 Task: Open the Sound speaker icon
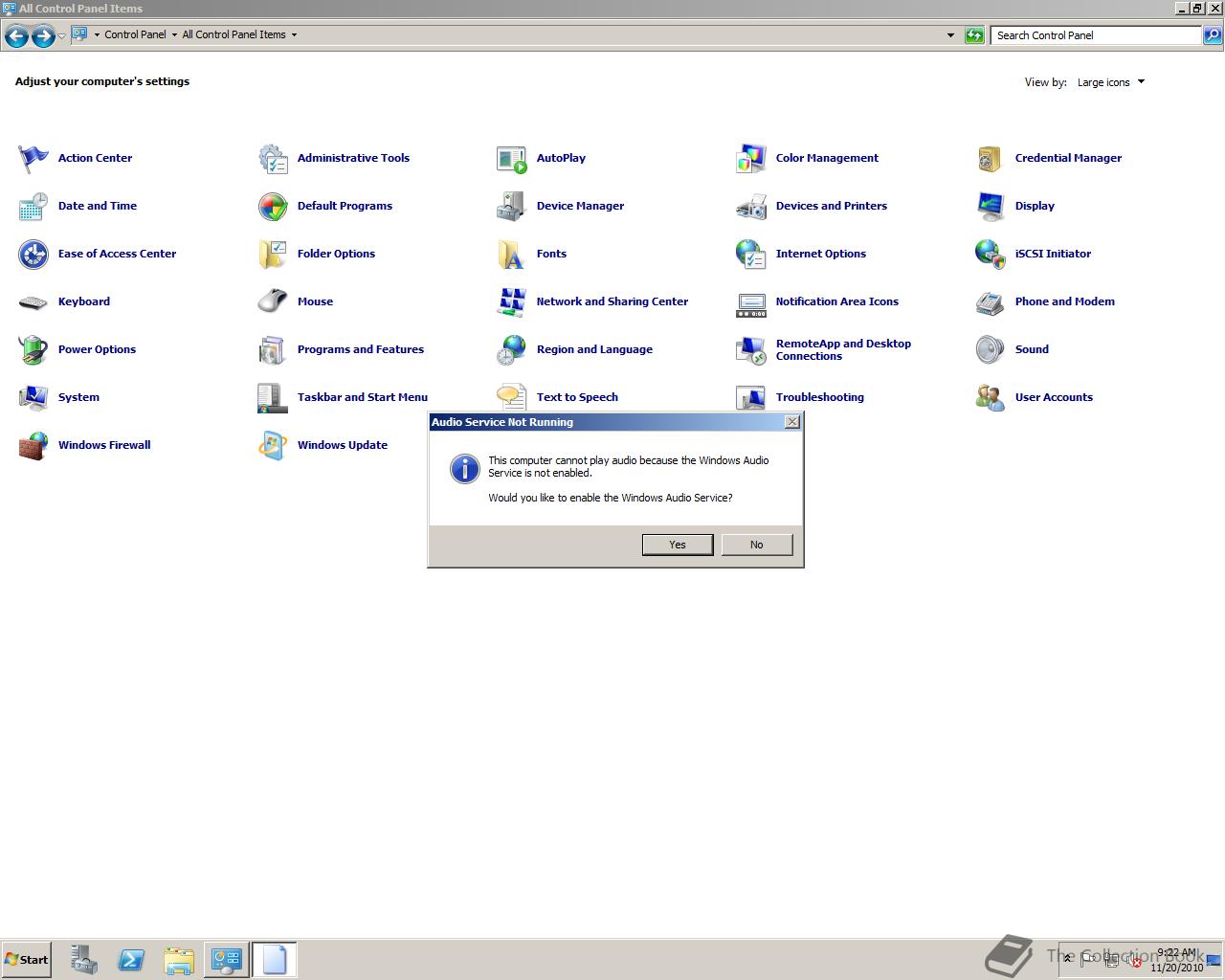point(991,349)
